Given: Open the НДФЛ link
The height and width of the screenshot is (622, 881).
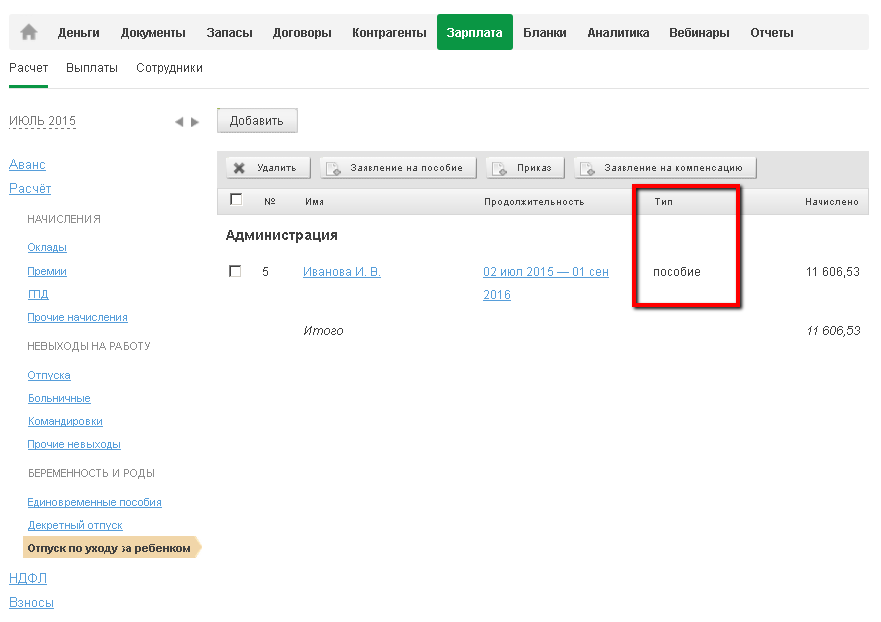Looking at the screenshot, I should click(x=28, y=578).
